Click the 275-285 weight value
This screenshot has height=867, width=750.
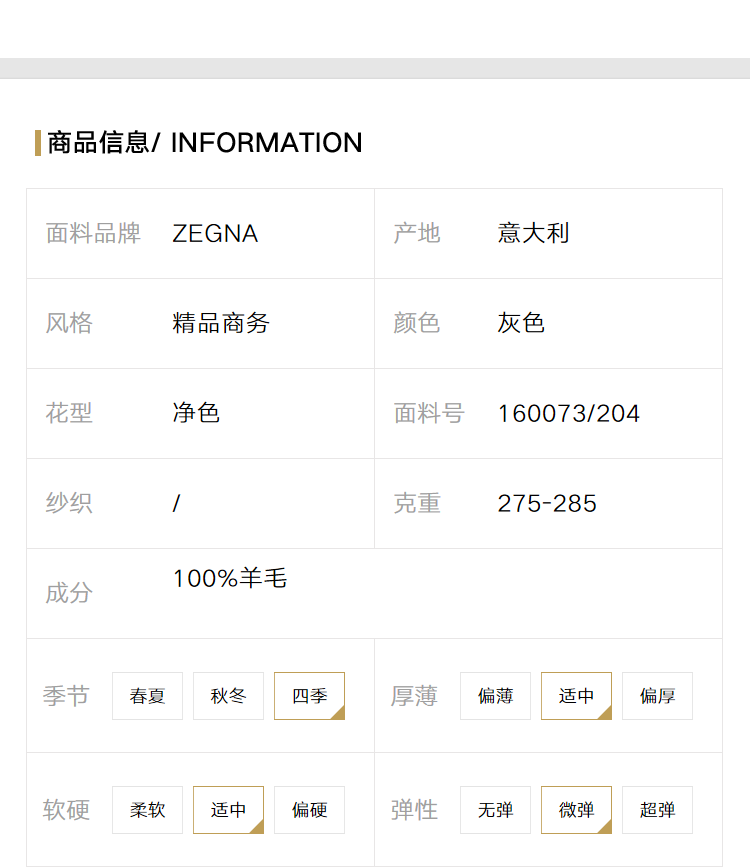tap(547, 503)
